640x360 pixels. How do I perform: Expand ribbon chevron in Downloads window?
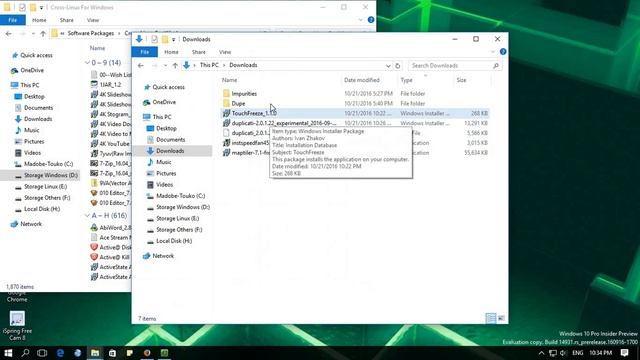493,52
